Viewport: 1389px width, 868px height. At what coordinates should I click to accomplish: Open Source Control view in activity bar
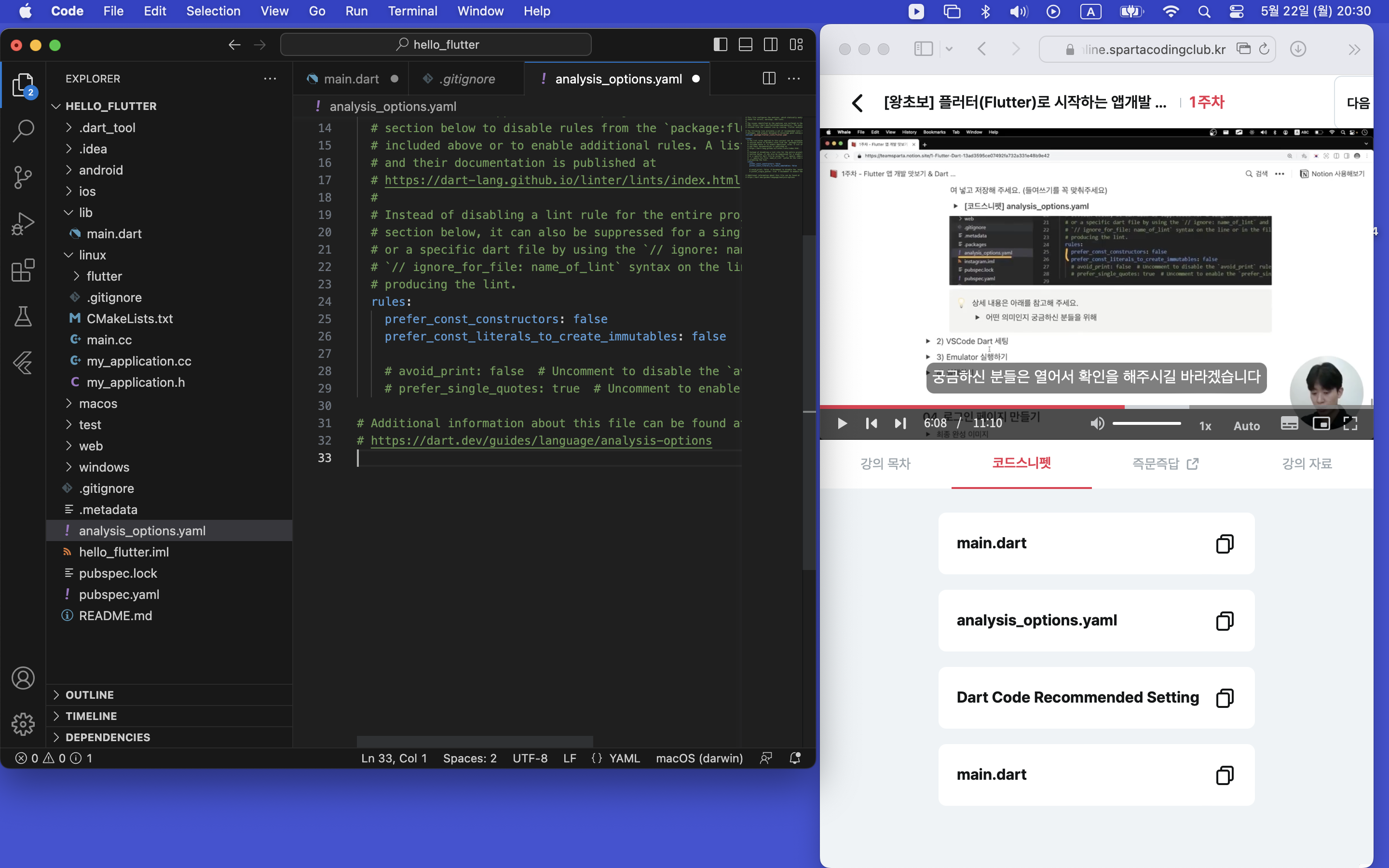click(23, 177)
